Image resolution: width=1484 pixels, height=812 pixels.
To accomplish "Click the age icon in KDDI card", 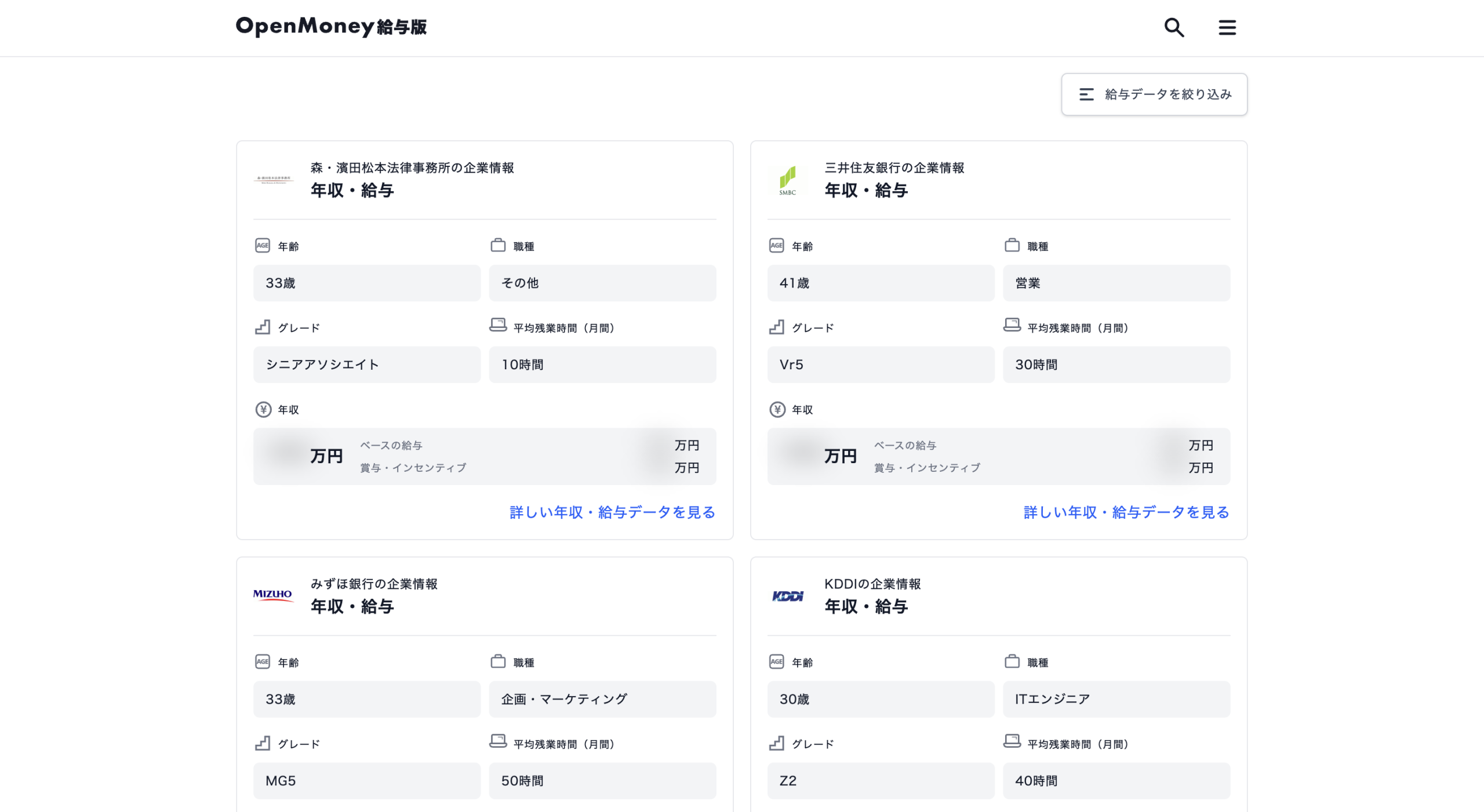I will pos(777,662).
